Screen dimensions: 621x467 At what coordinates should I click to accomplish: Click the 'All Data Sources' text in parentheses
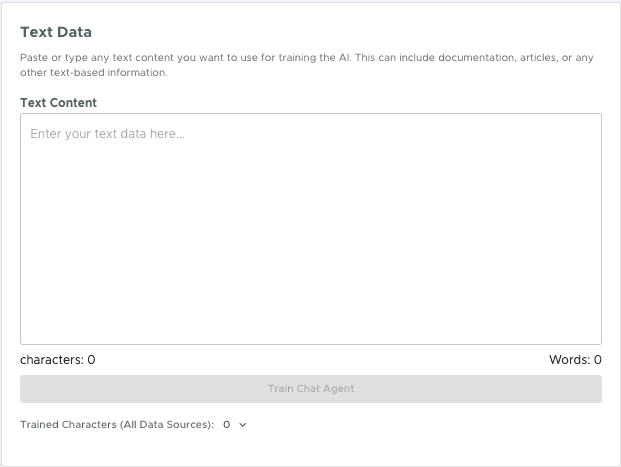(166, 425)
